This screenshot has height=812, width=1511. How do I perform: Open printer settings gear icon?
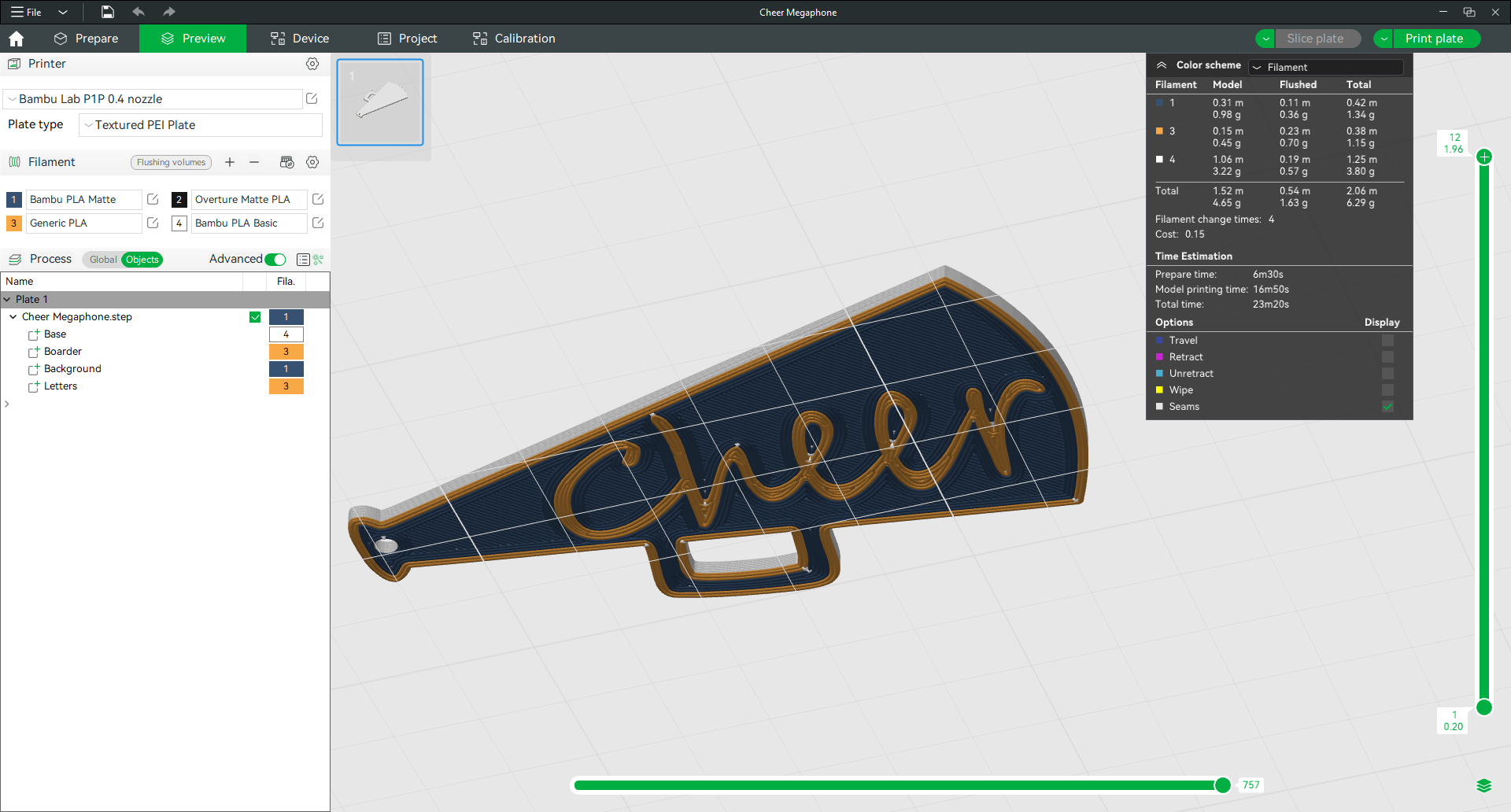click(x=312, y=64)
